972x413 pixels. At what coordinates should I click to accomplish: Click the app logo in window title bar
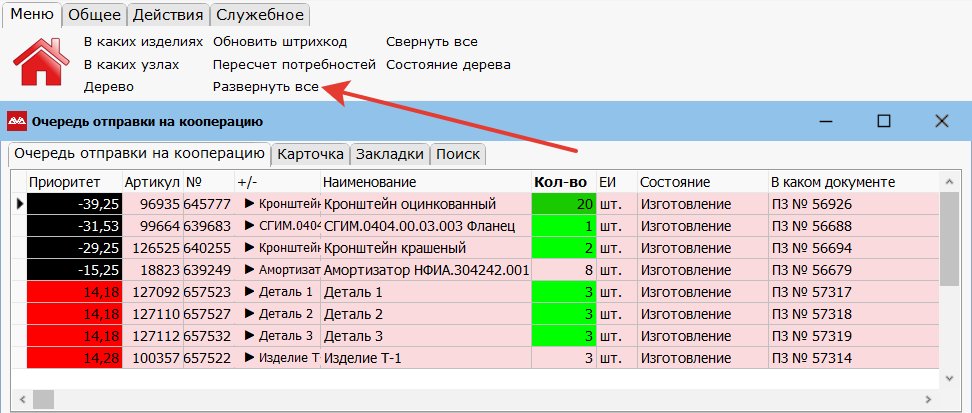[x=18, y=122]
